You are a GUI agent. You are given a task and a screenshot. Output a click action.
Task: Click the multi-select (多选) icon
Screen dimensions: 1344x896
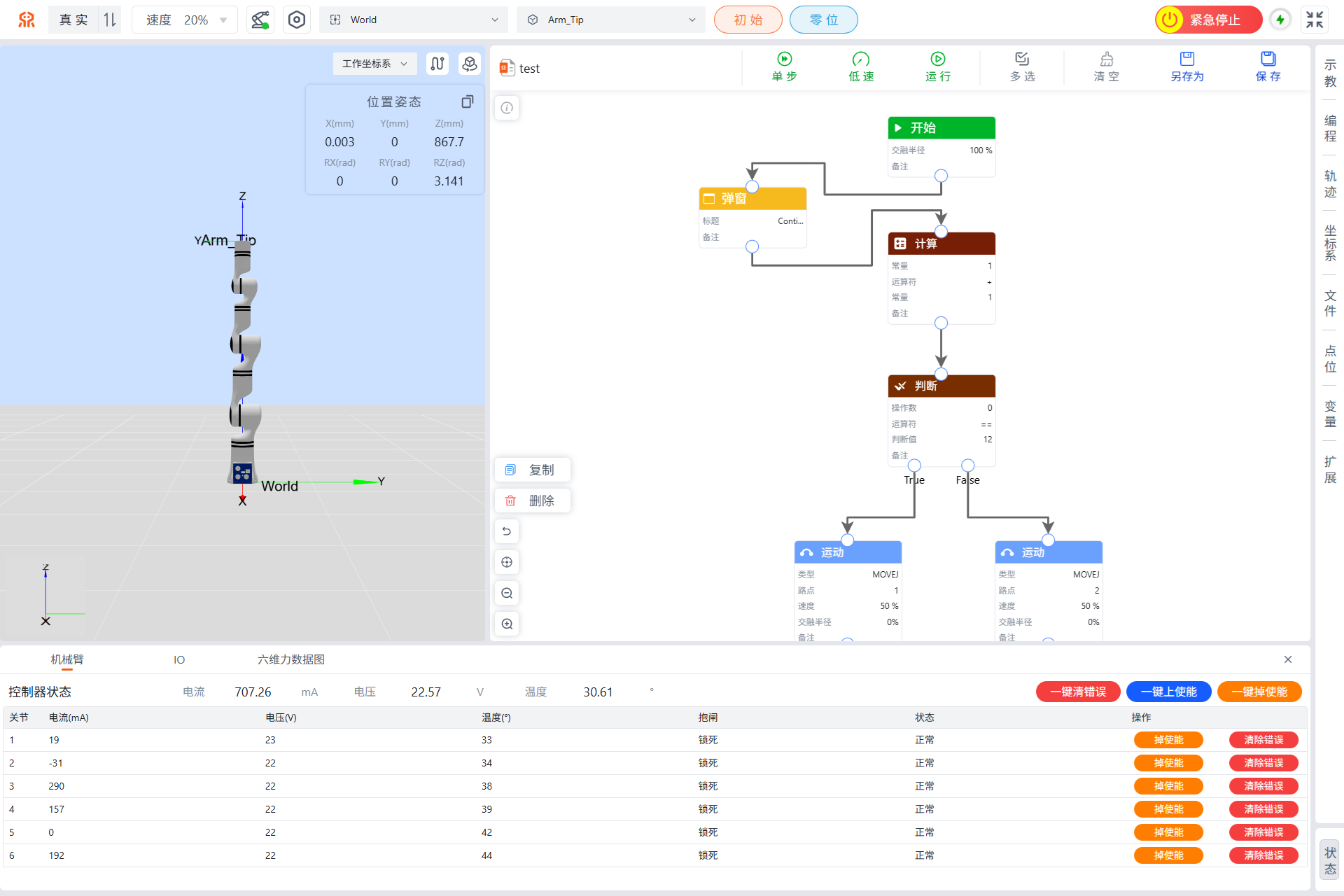[1022, 59]
